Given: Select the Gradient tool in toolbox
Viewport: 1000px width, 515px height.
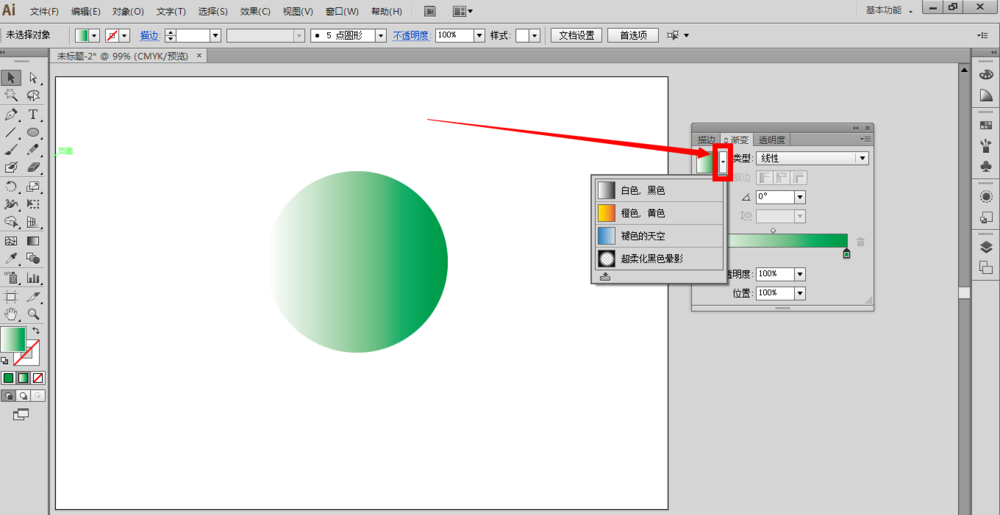Looking at the screenshot, I should [33, 241].
